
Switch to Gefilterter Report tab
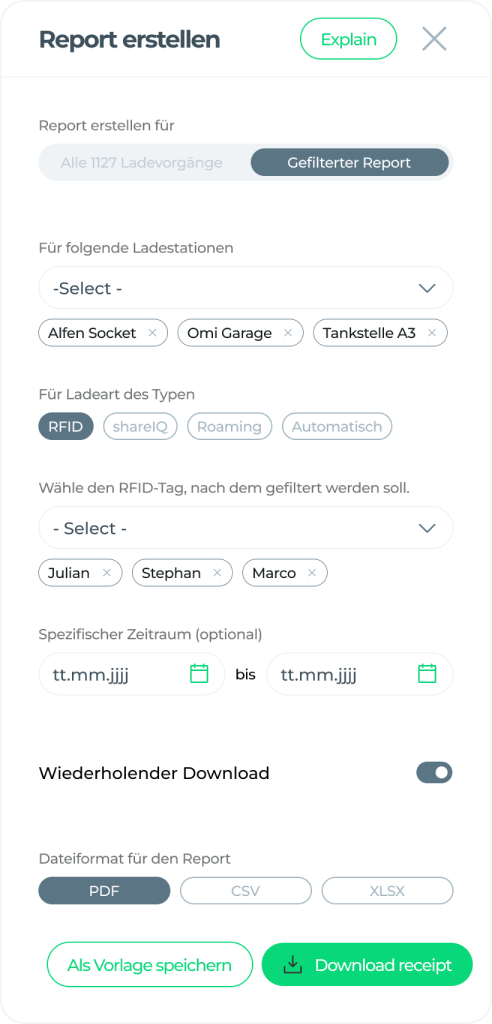pos(350,163)
